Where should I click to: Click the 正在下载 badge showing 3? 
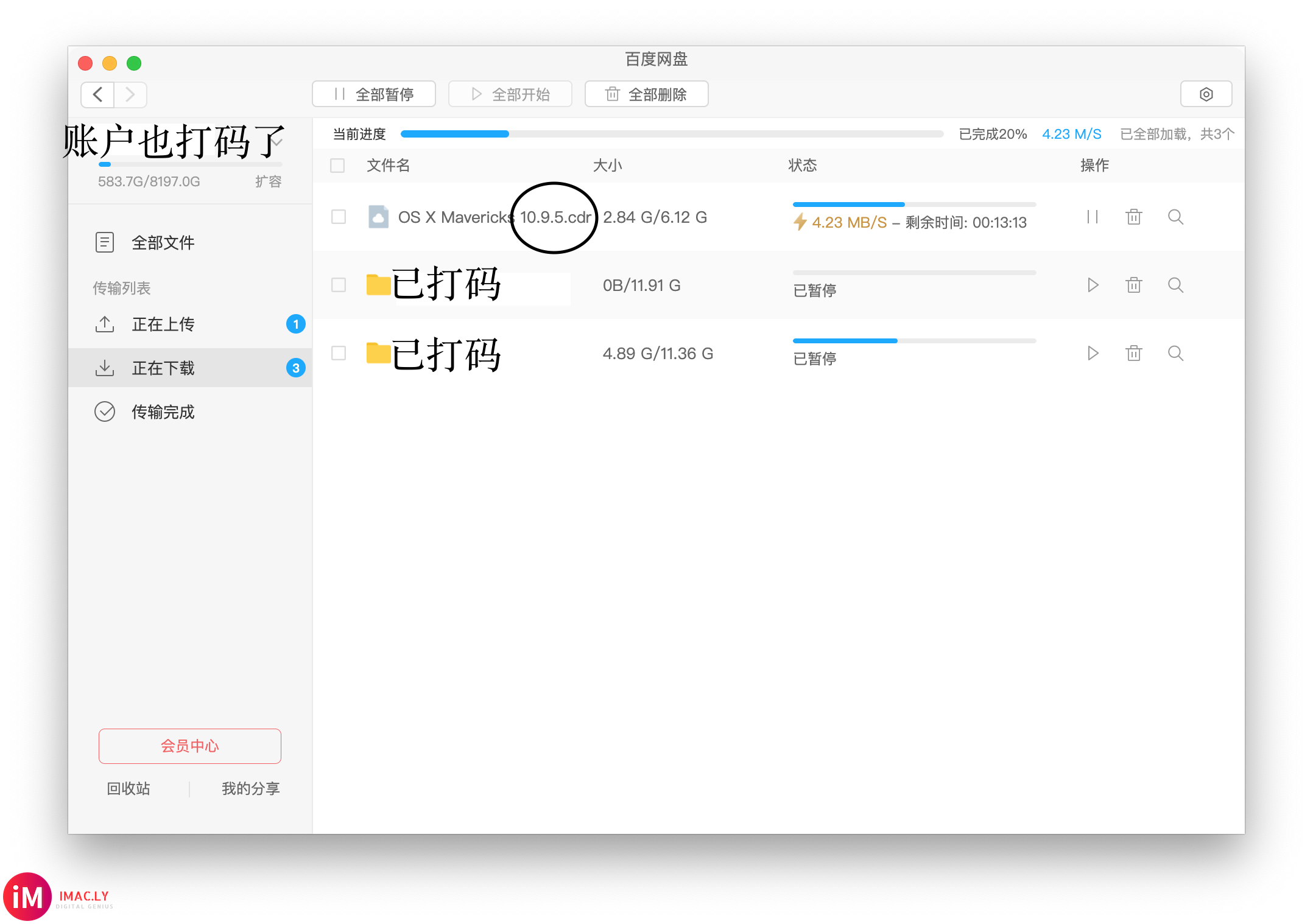[296, 368]
